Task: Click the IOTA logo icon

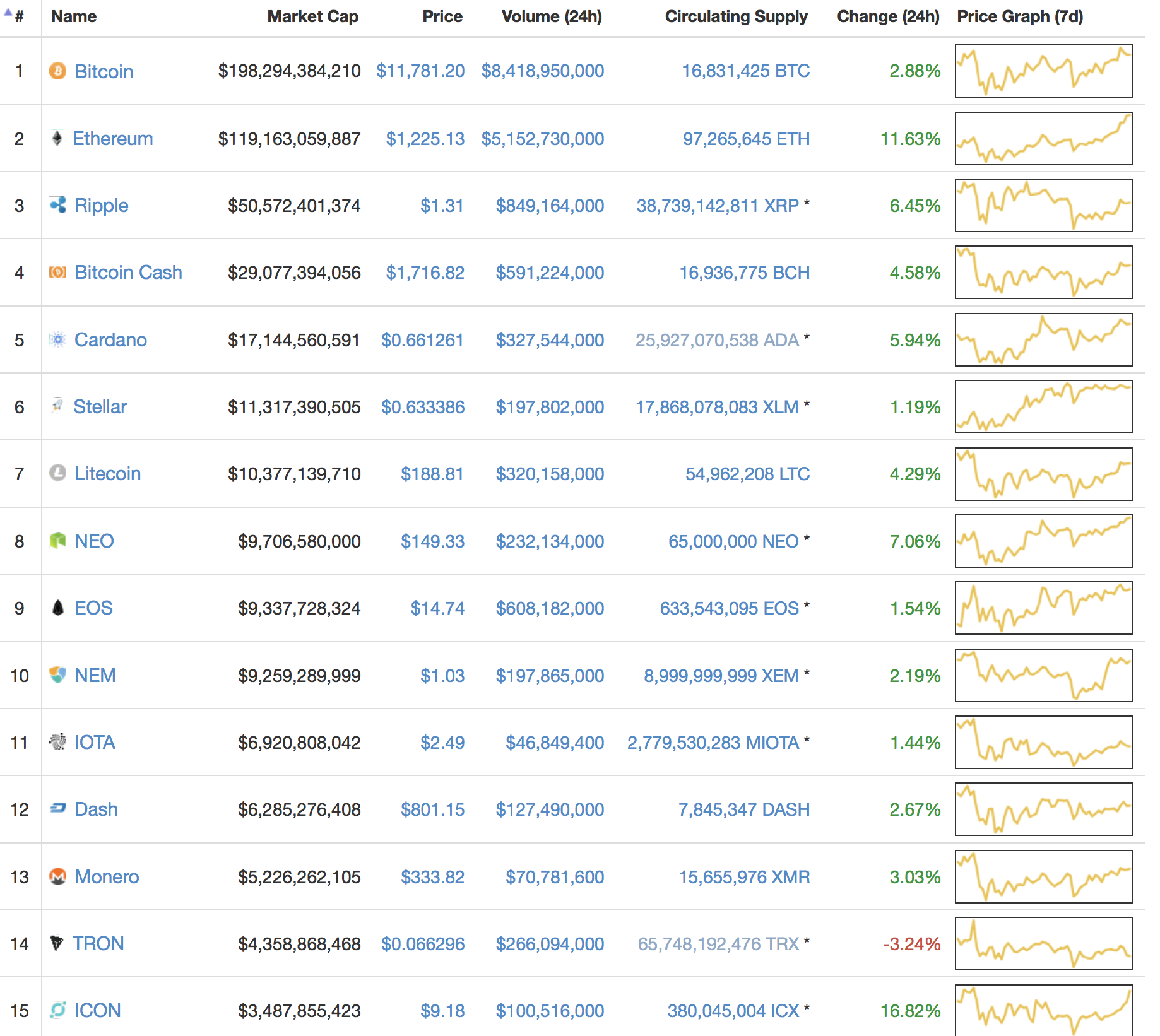Action: (57, 742)
